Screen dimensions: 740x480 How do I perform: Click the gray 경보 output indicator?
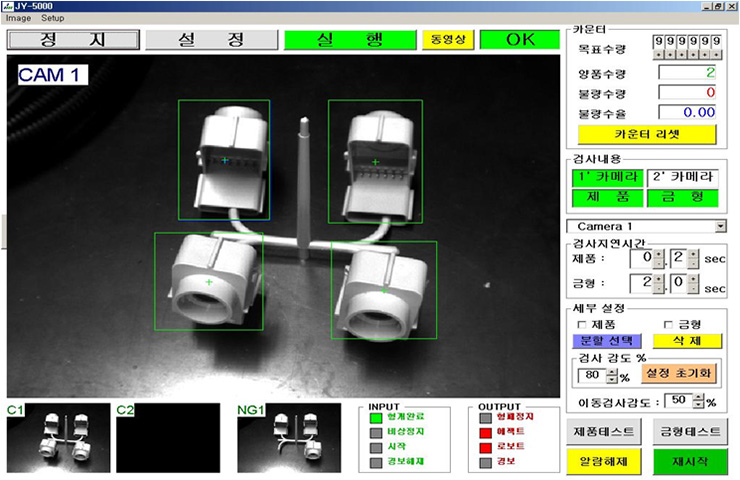click(x=487, y=461)
